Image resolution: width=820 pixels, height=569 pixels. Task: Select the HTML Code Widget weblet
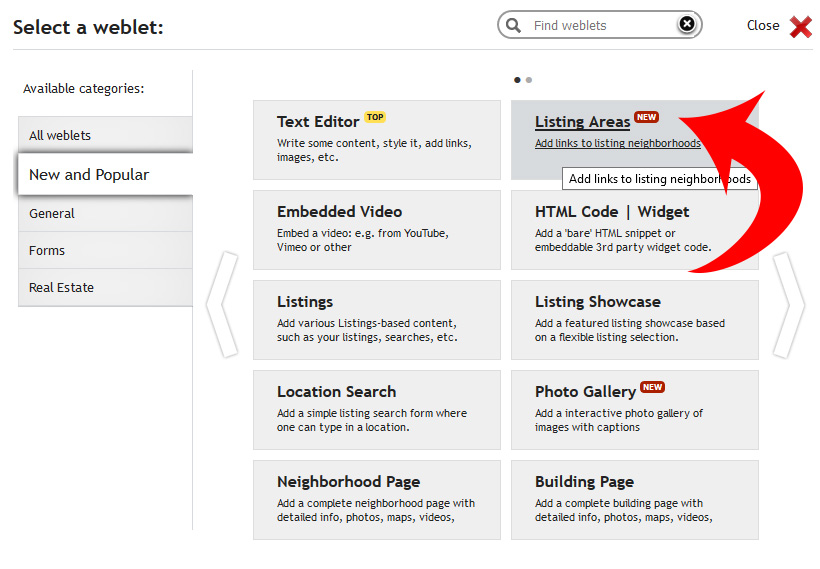click(x=634, y=230)
